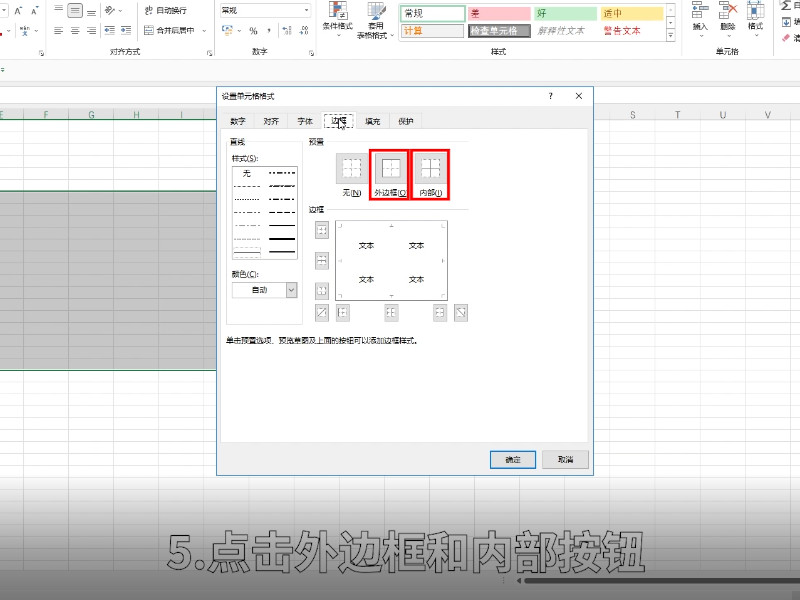Click the dialog help question mark
Viewport: 800px width, 600px height.
click(x=551, y=96)
